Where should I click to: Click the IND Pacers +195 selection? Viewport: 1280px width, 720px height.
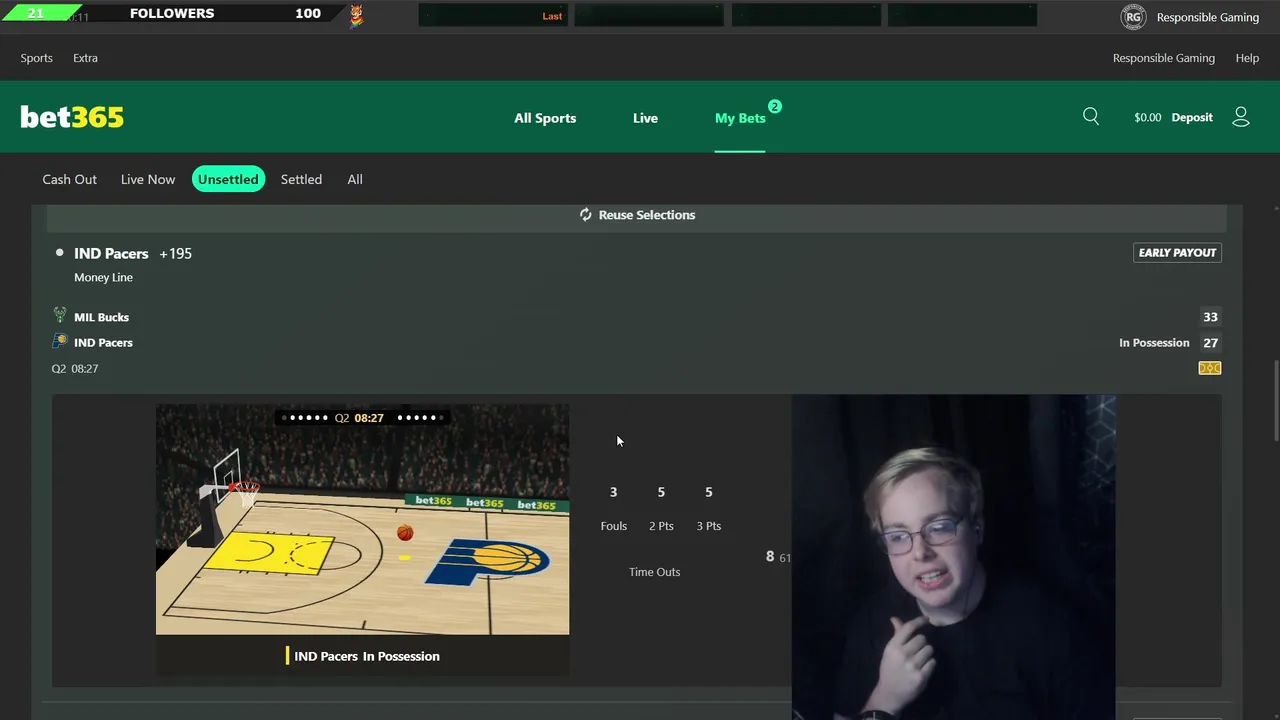pyautogui.click(x=133, y=253)
